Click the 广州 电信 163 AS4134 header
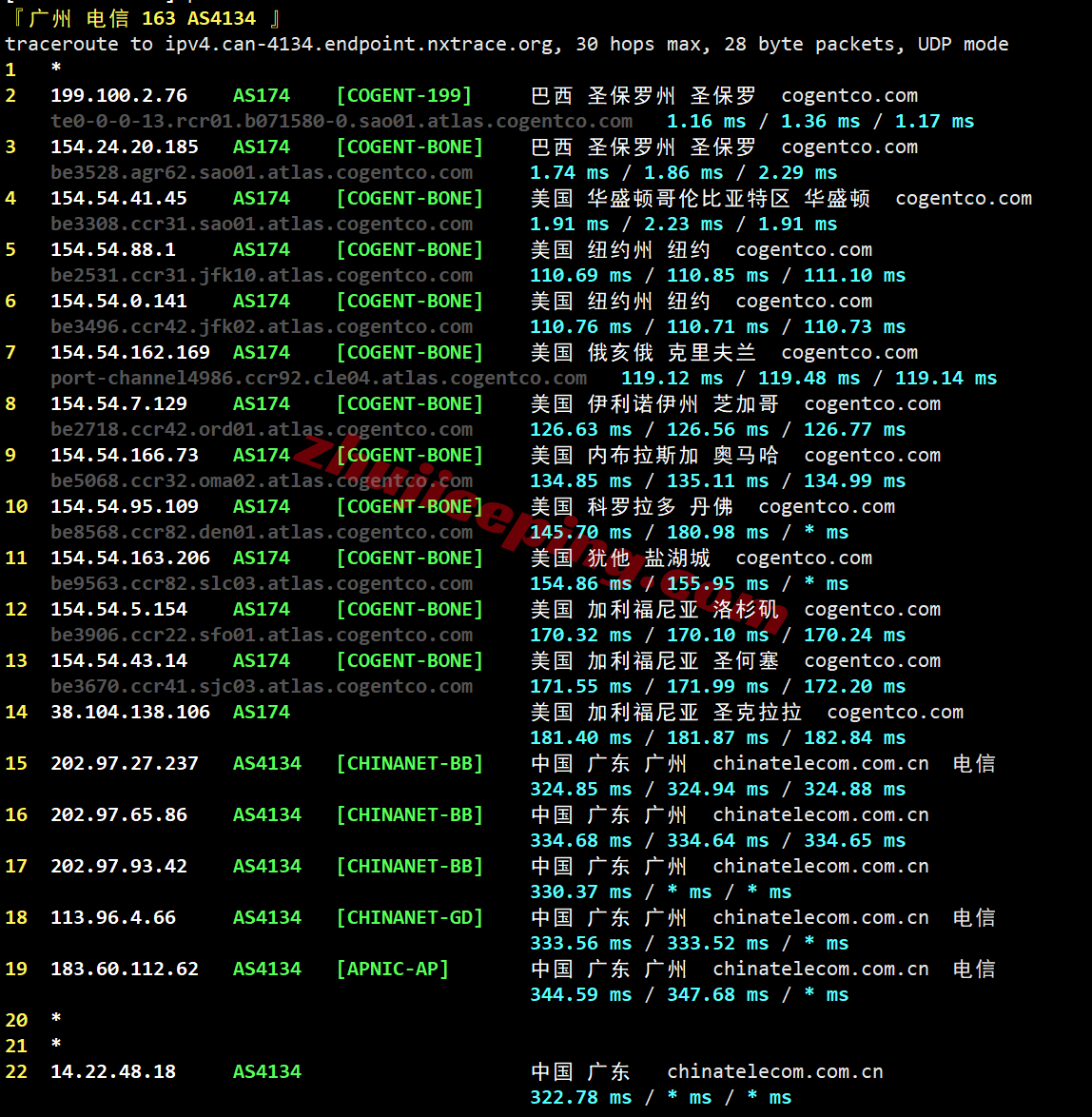This screenshot has height=1117, width=1092. pyautogui.click(x=143, y=18)
